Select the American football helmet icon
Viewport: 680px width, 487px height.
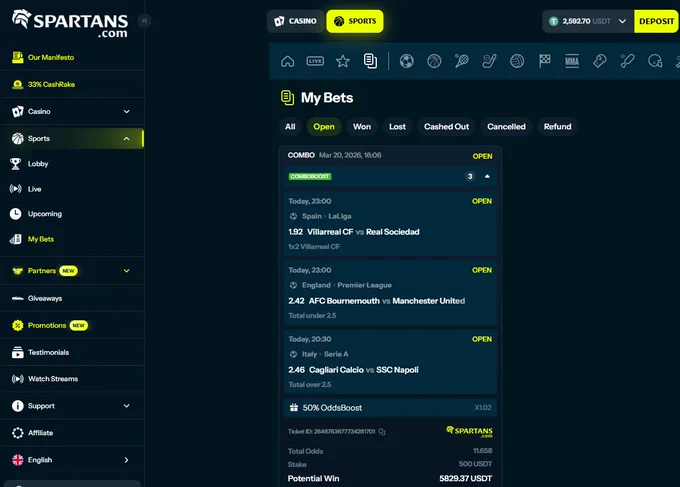pyautogui.click(x=655, y=61)
